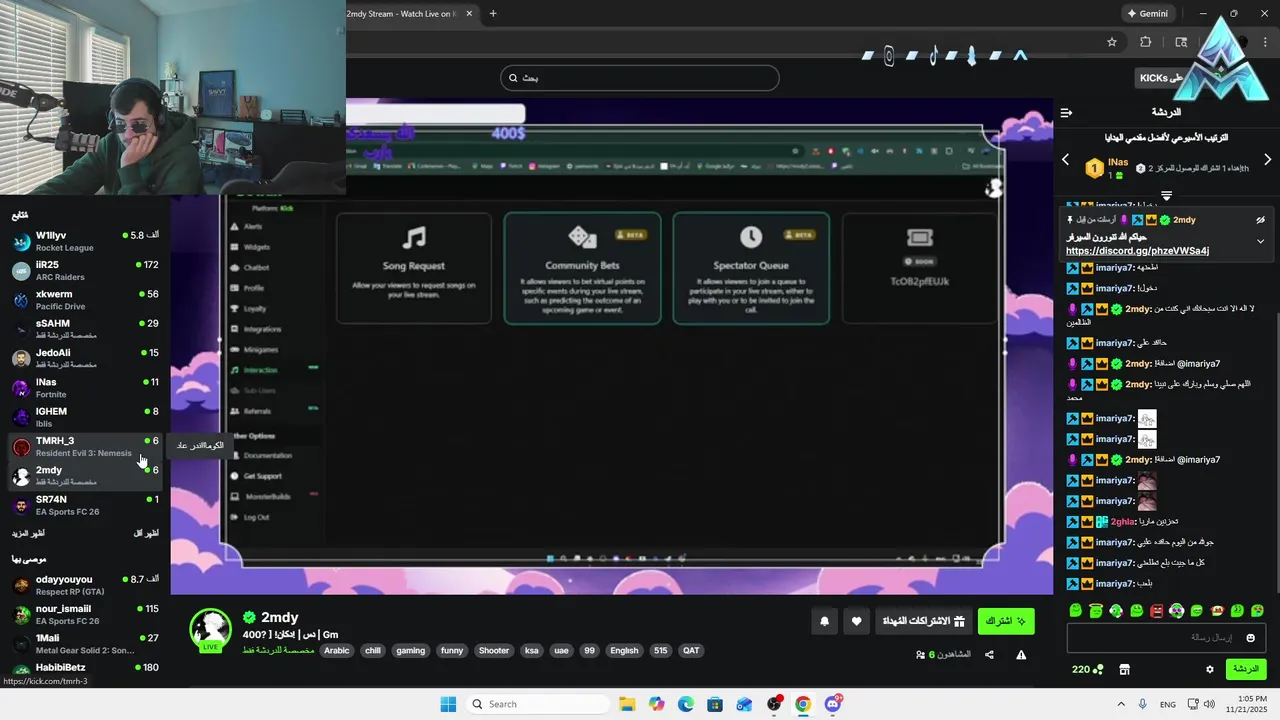Click the taskbar clock showing 1:05 PM
Image resolution: width=1280 pixels, height=720 pixels.
[x=1244, y=704]
